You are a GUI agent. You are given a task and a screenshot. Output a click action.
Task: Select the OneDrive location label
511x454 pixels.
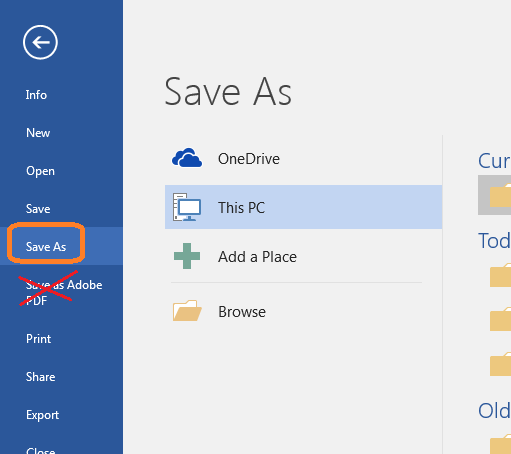249,159
